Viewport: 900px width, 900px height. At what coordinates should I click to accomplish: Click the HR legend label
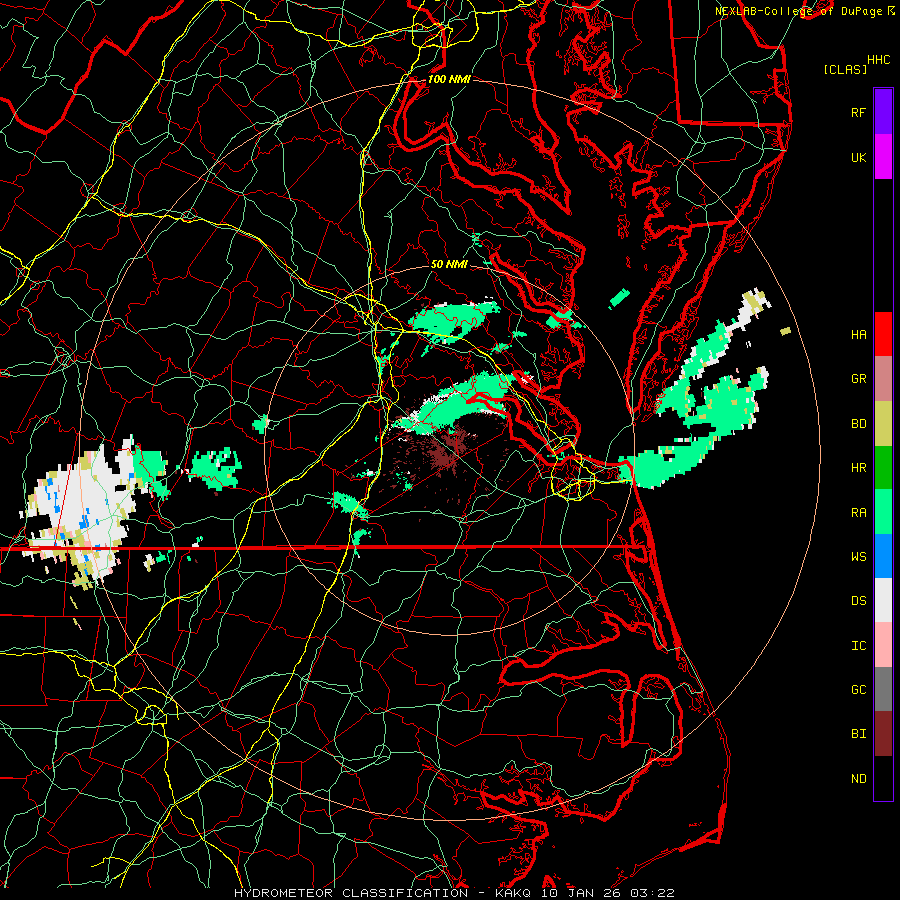point(858,468)
